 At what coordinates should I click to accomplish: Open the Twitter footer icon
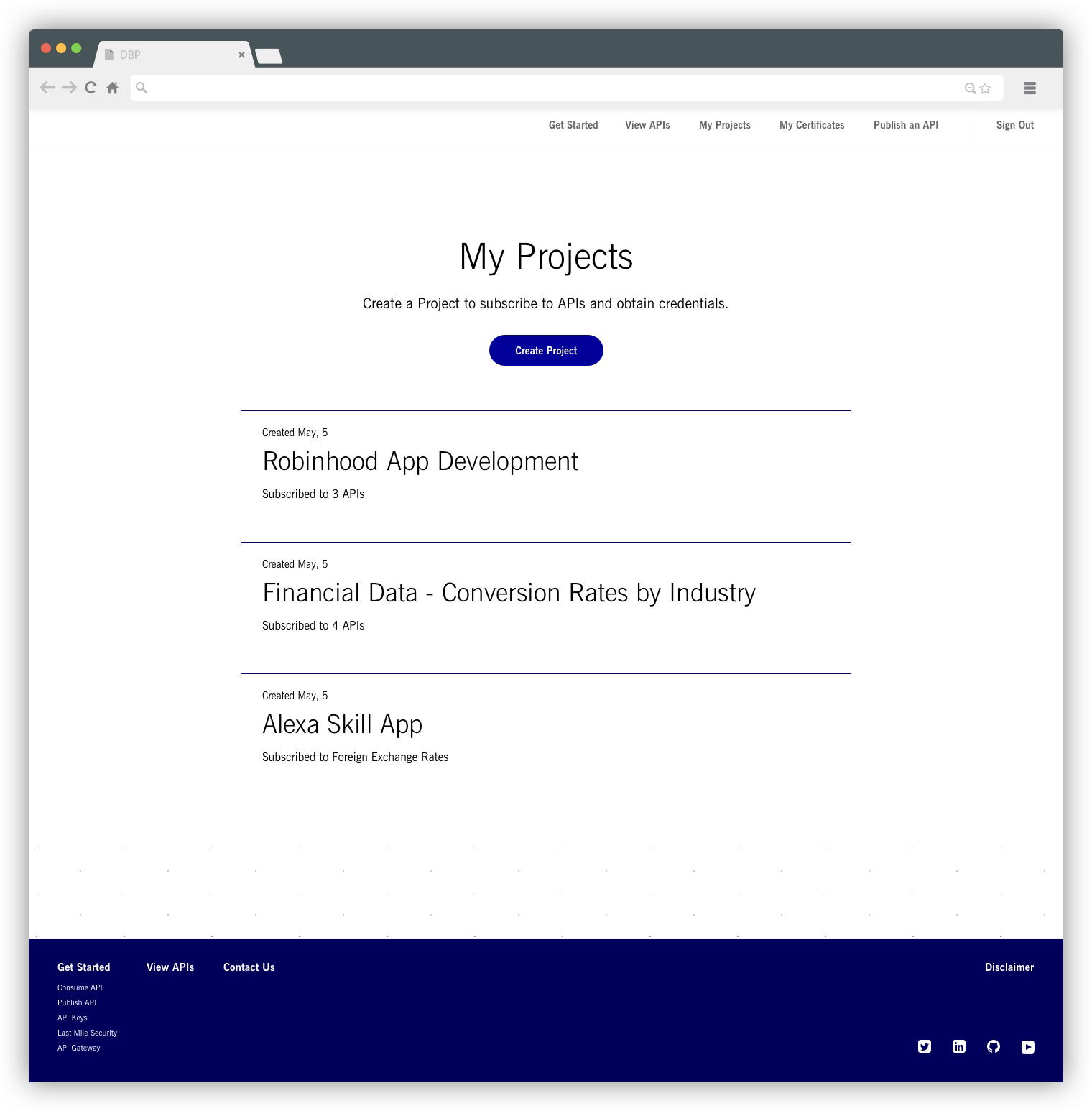coord(925,1046)
